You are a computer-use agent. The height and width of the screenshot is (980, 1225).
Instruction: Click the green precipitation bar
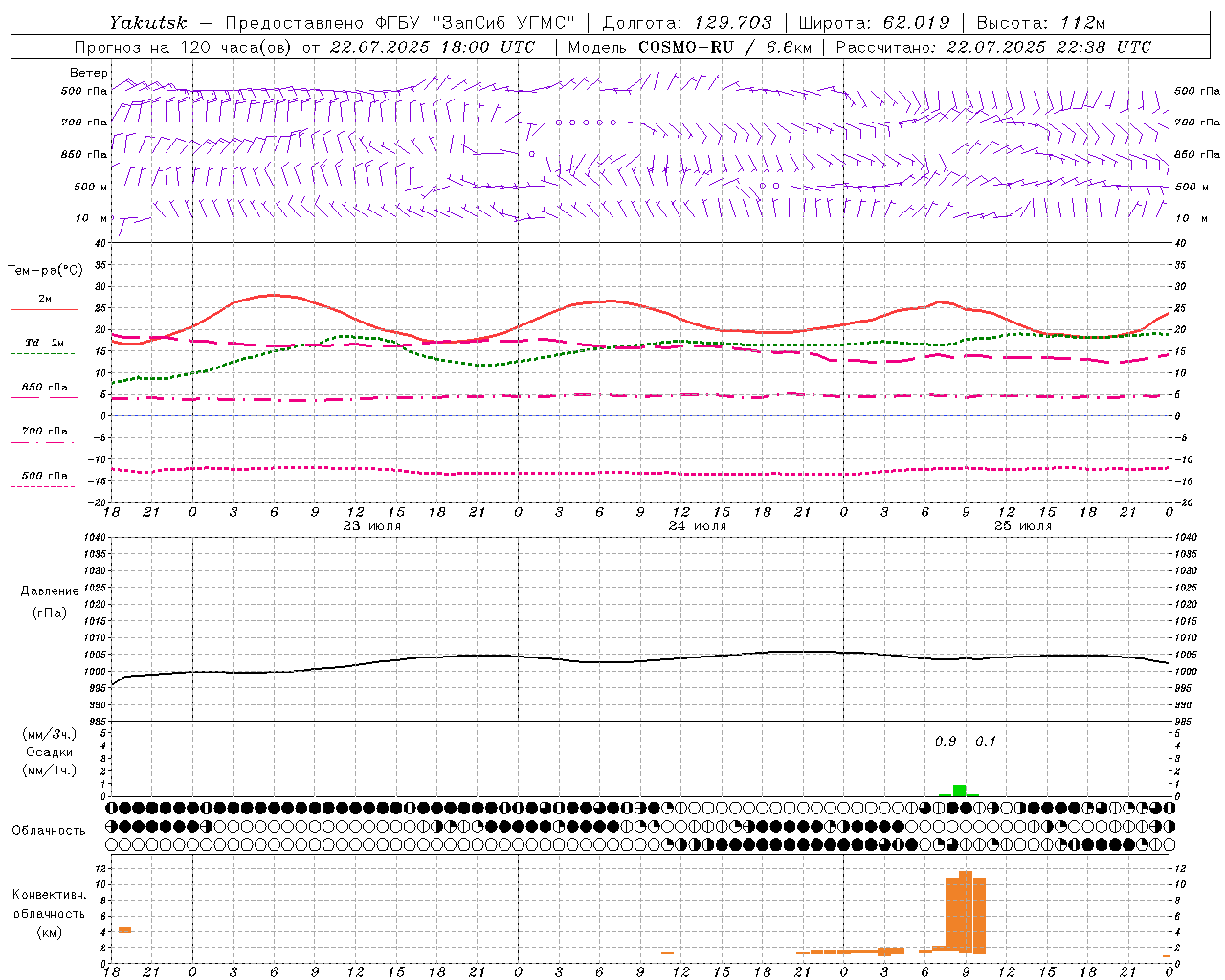pyautogui.click(x=959, y=791)
